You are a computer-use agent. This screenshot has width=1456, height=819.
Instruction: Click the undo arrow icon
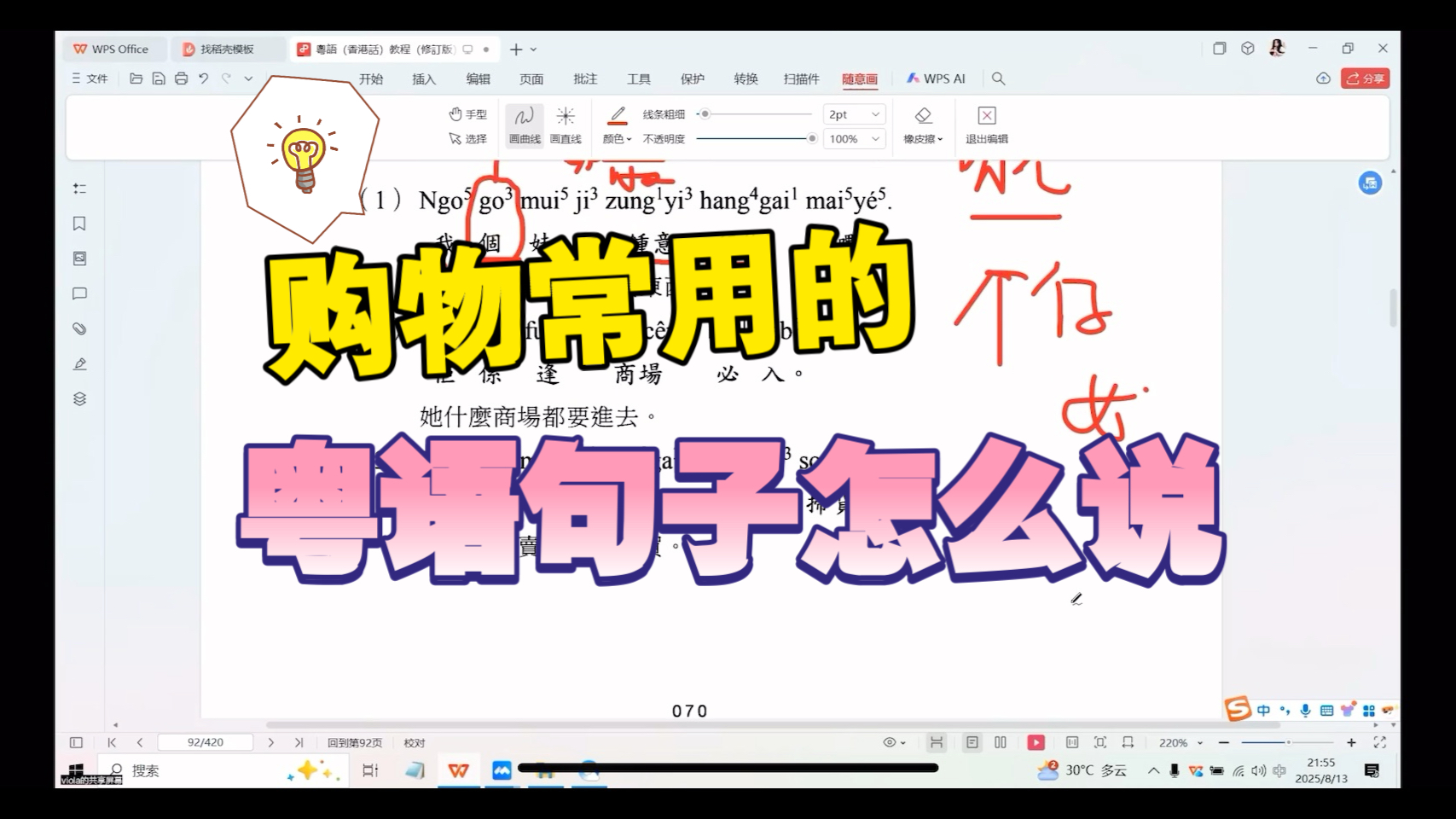click(203, 78)
